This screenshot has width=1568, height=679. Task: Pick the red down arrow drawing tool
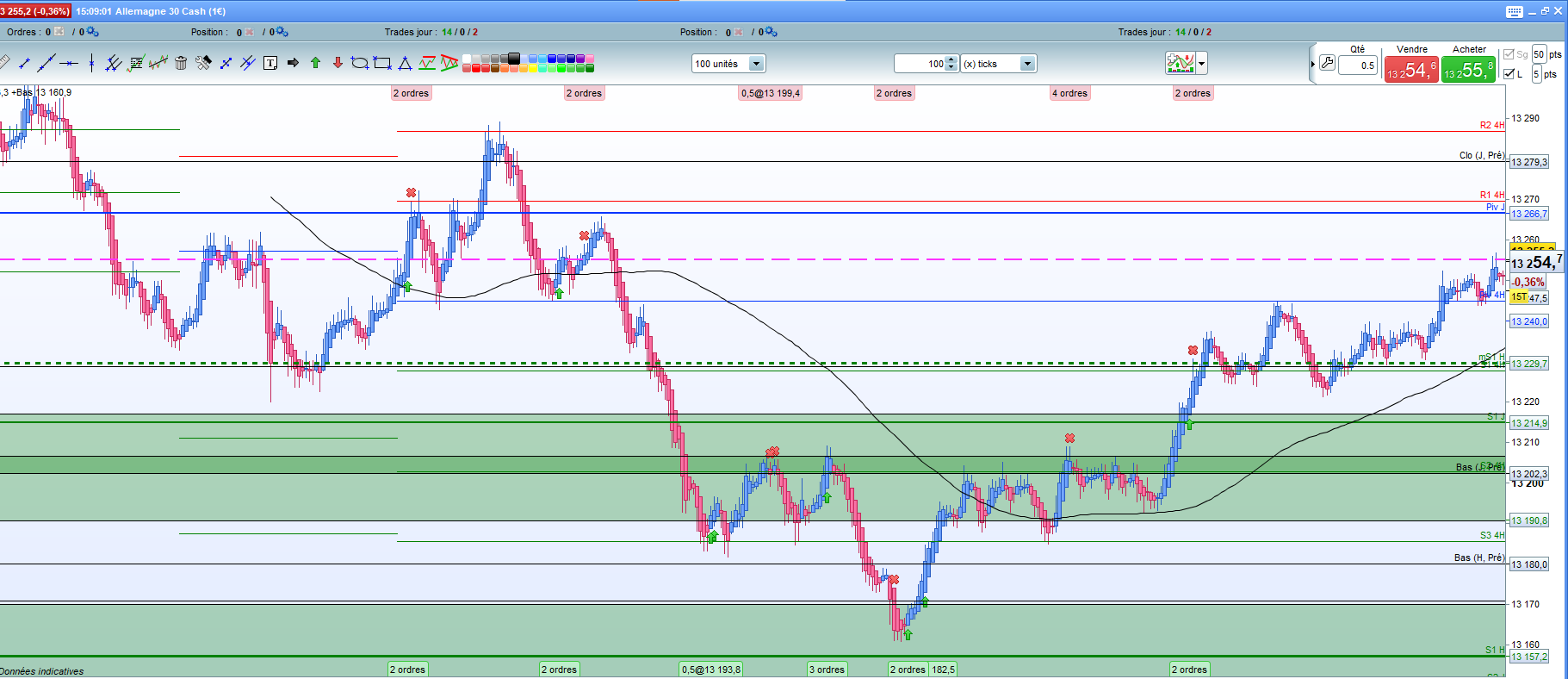click(338, 63)
